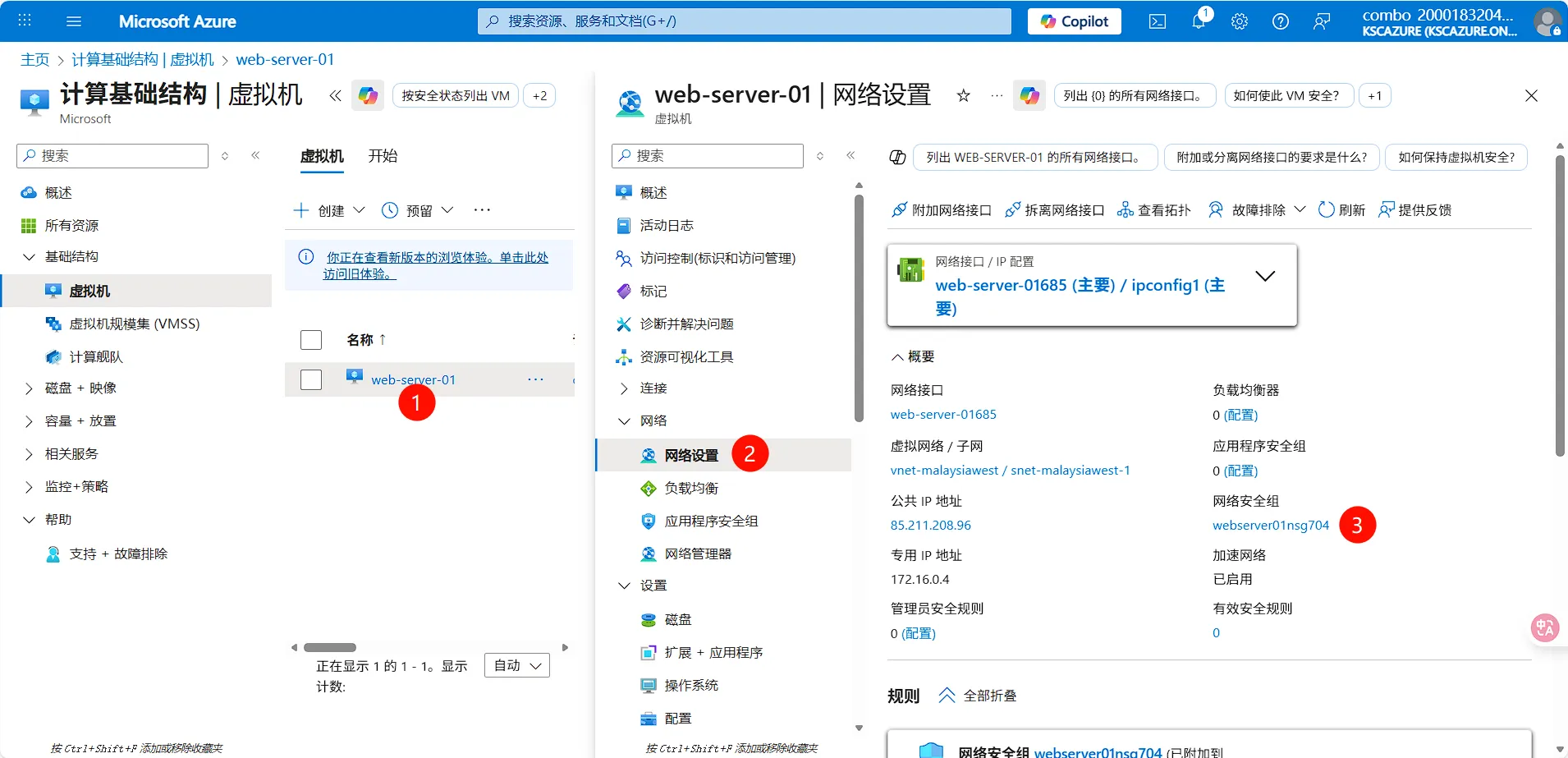Open Cloud Shell from the top bar

(1158, 21)
